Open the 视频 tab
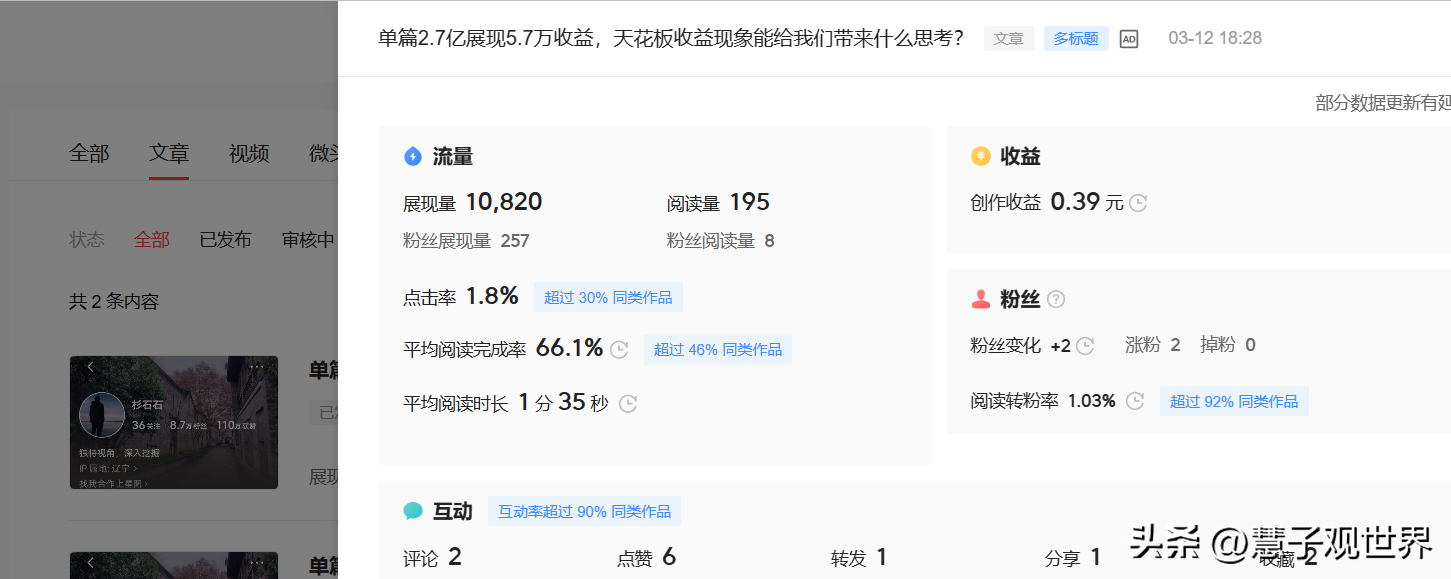Screen dimensions: 1451x579 click(249, 154)
